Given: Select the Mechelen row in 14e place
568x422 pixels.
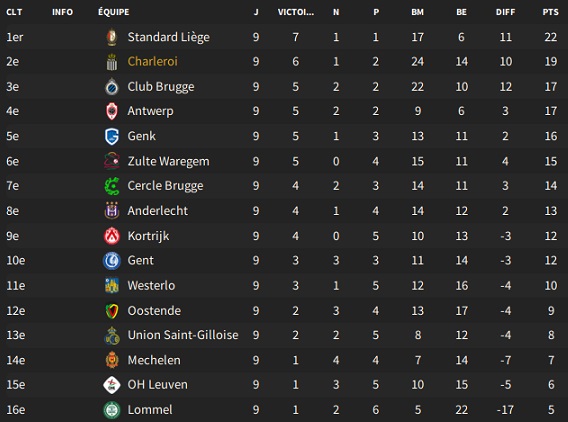Looking at the screenshot, I should [x=284, y=360].
